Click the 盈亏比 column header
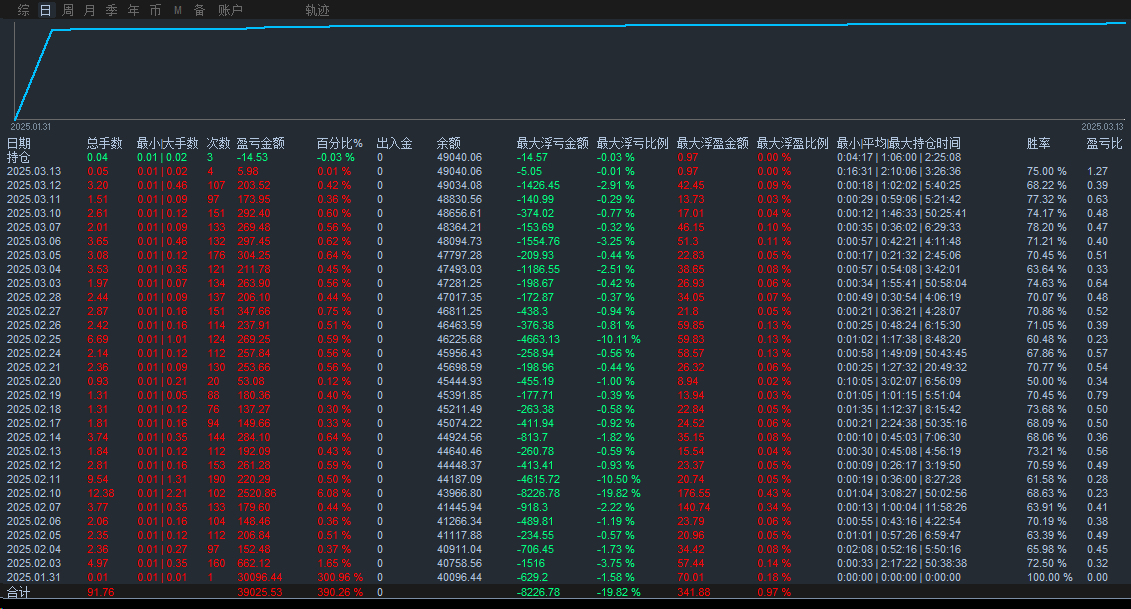The width and height of the screenshot is (1131, 609). pyautogui.click(x=1104, y=143)
